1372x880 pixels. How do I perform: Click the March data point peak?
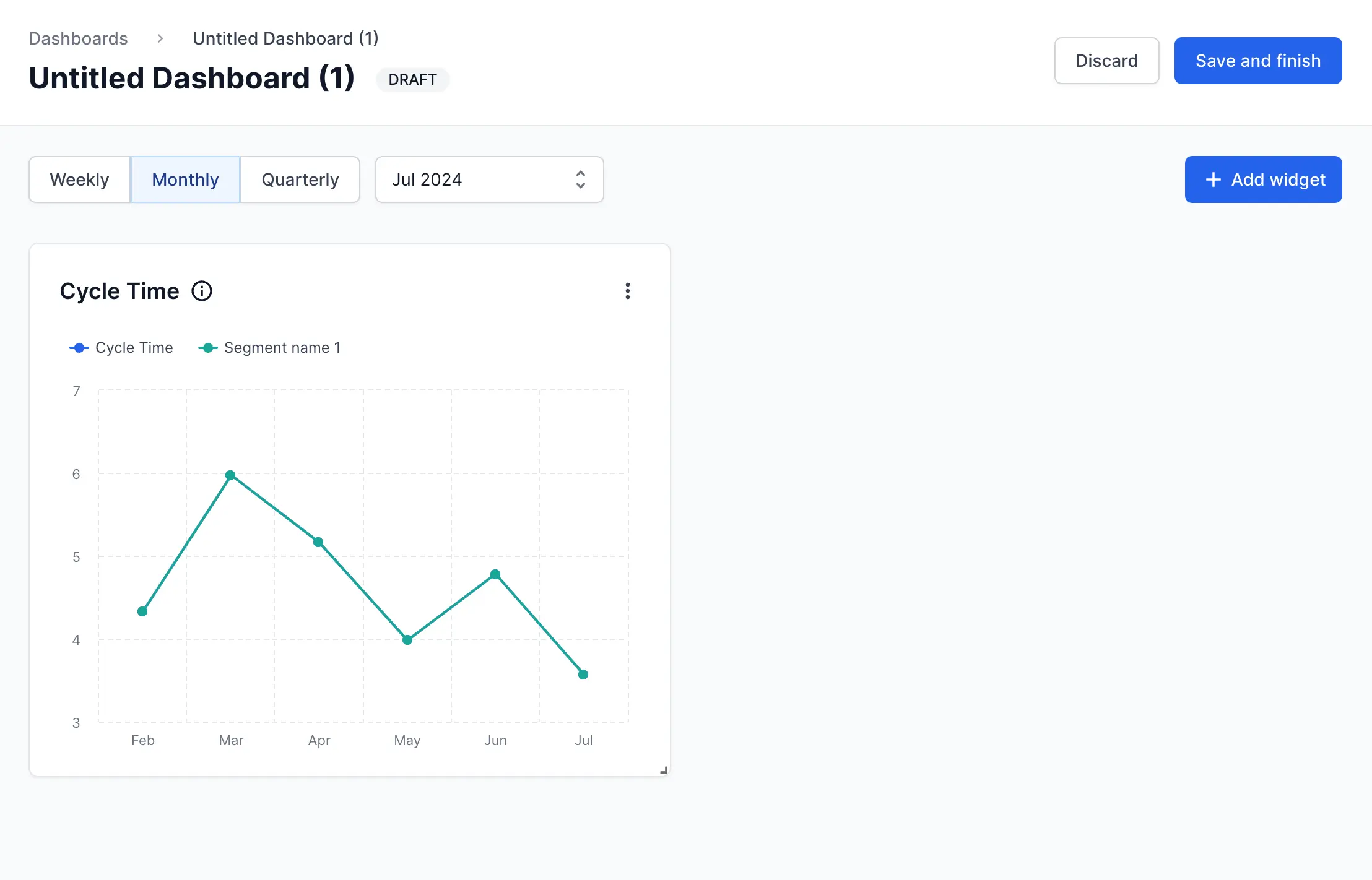[230, 475]
